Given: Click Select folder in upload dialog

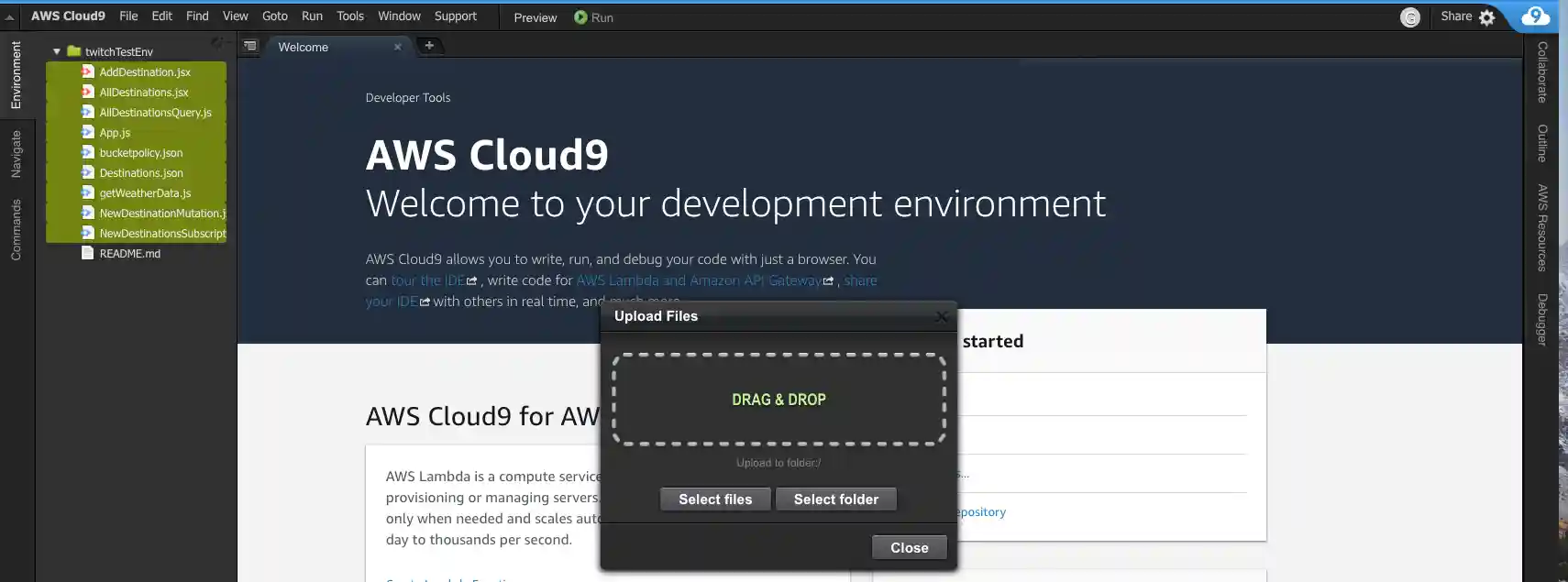Looking at the screenshot, I should click(836, 500).
